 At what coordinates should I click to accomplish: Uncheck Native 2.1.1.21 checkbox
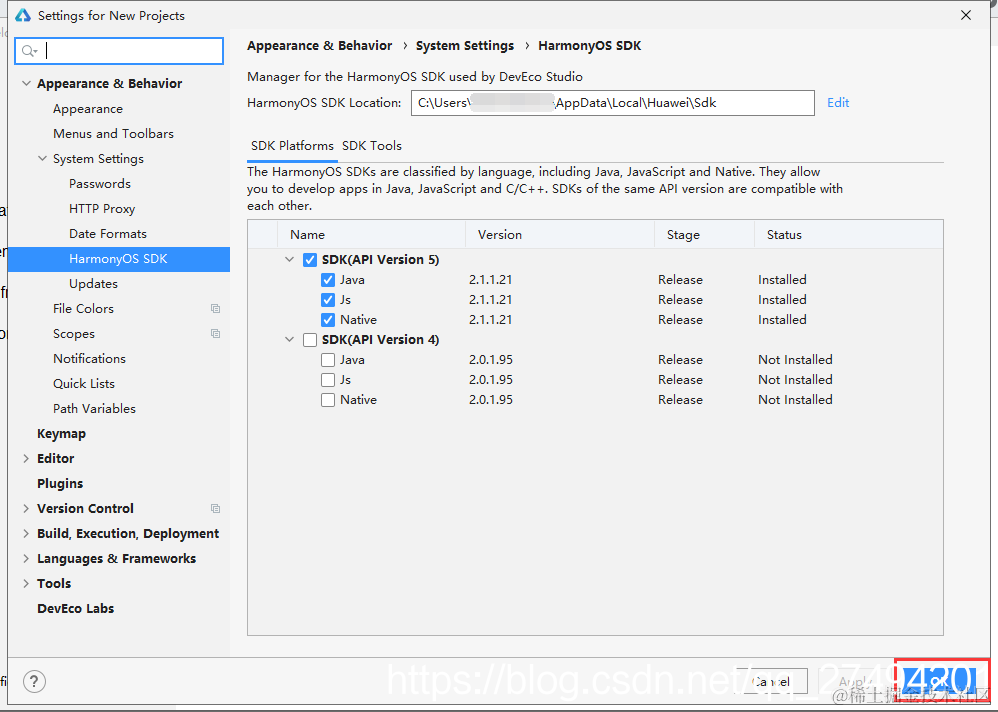(328, 319)
